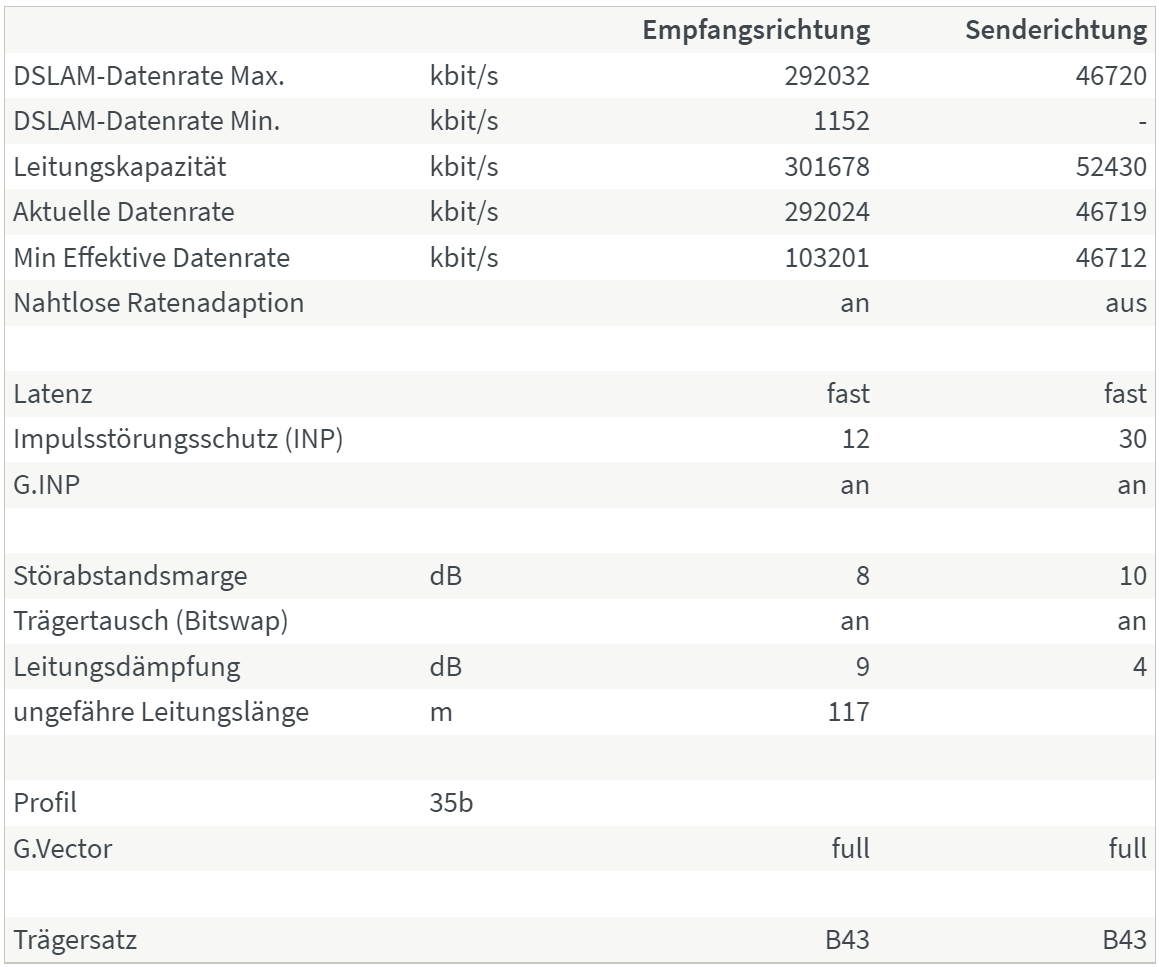Select the DSLAM-Datenrate Min. label
Image resolution: width=1159 pixels, height=967 pixels.
146,121
